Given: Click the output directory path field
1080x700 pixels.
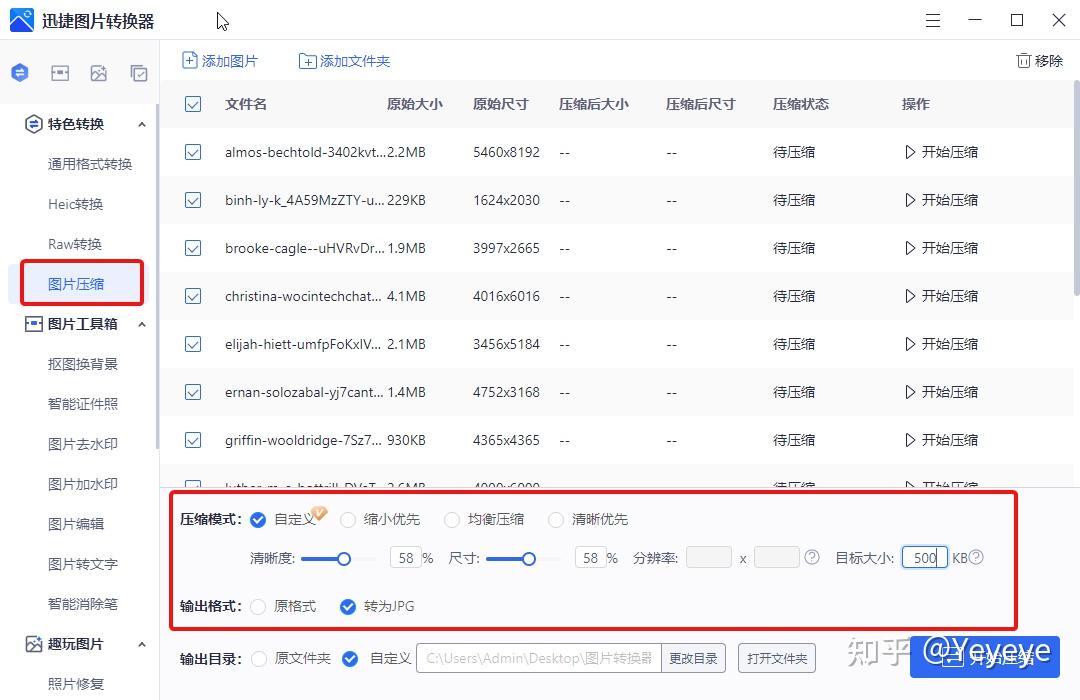Looking at the screenshot, I should pos(539,658).
